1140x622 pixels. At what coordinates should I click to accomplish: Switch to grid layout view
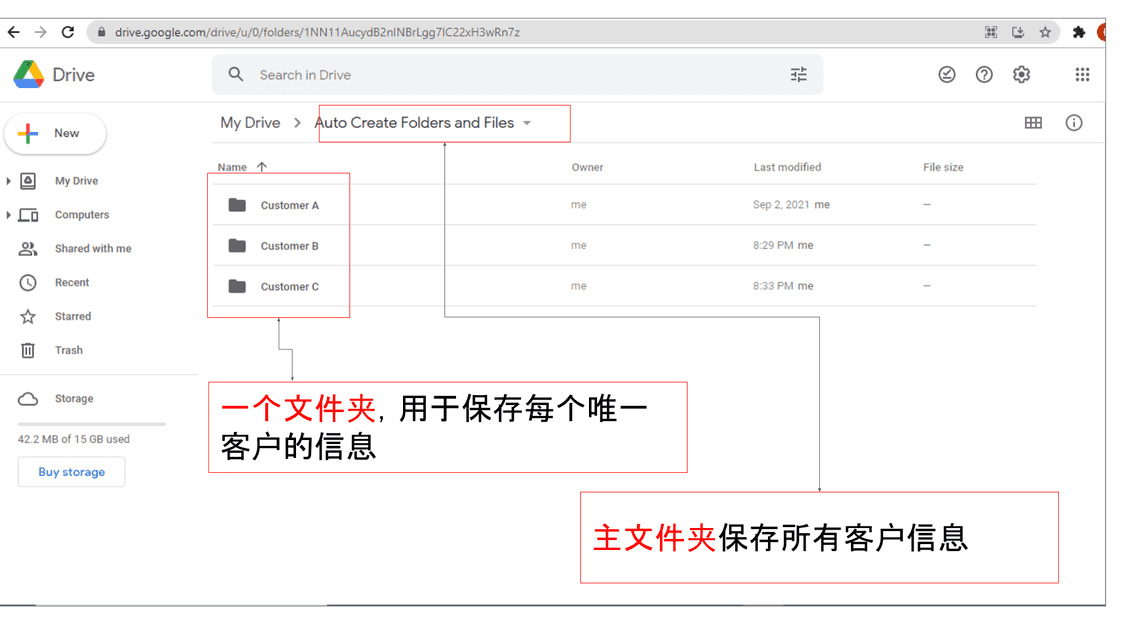point(1033,123)
